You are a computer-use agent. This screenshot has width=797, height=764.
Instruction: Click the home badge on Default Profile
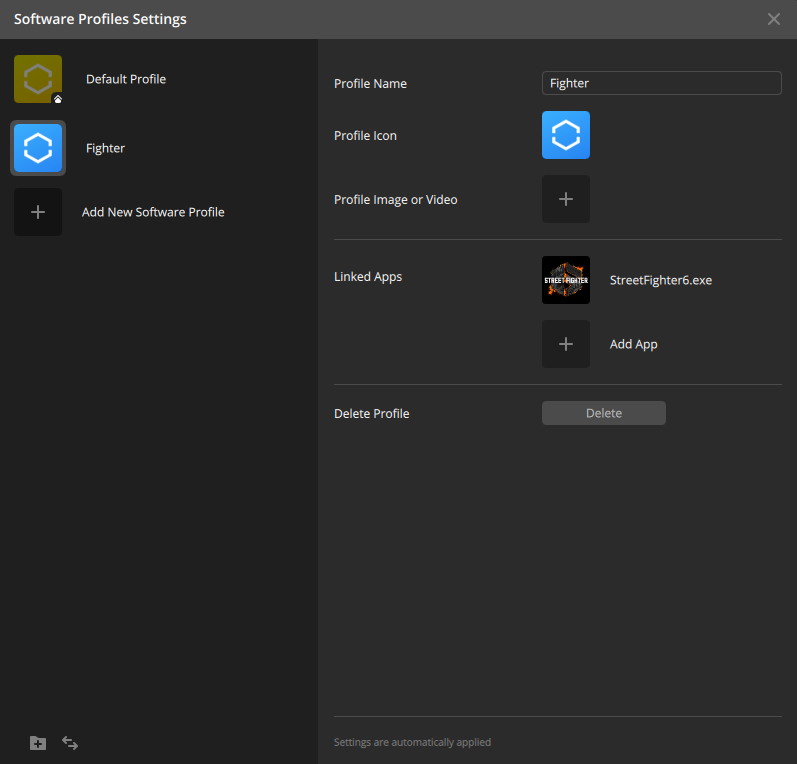[x=58, y=99]
